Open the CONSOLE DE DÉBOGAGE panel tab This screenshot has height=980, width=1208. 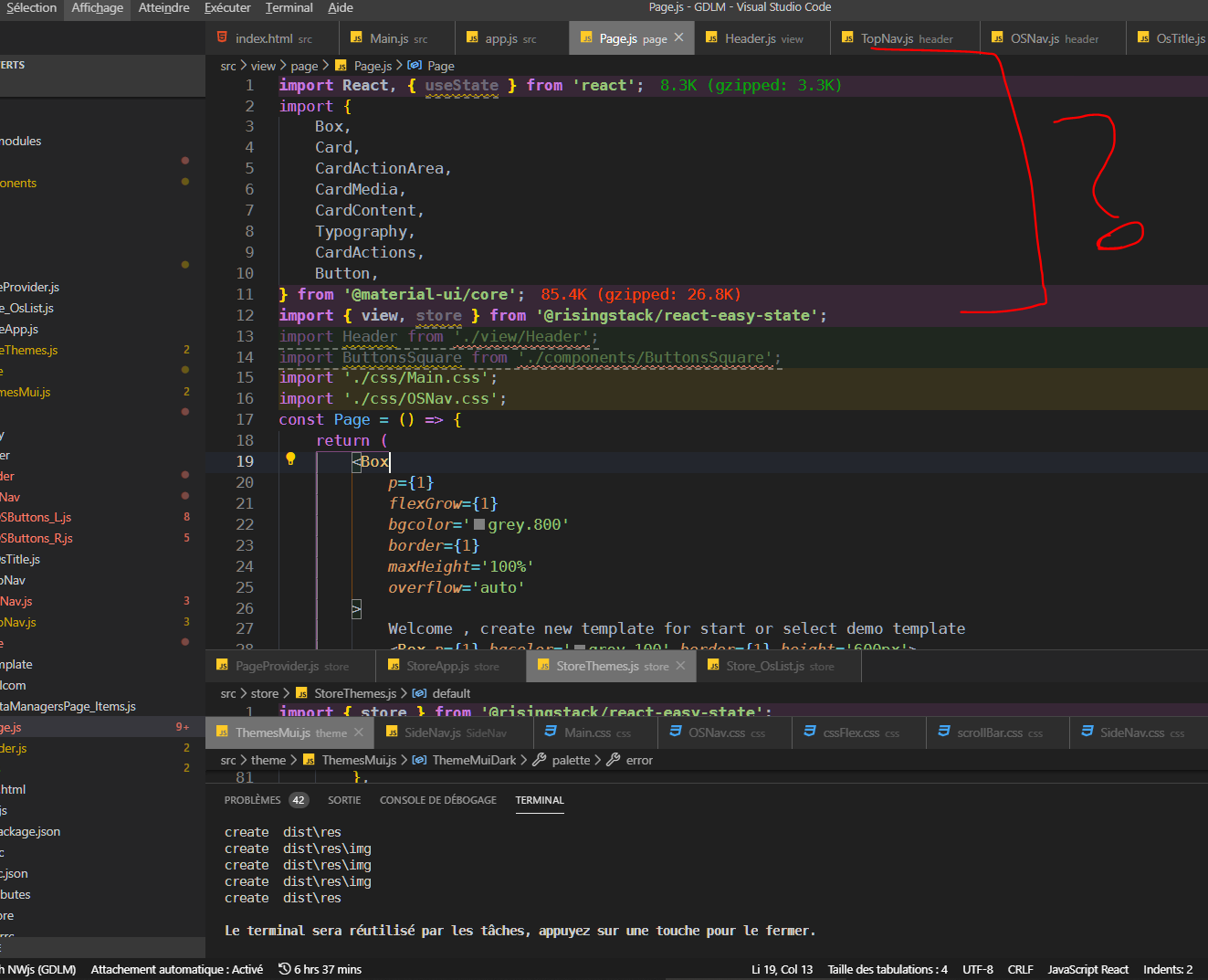click(438, 800)
